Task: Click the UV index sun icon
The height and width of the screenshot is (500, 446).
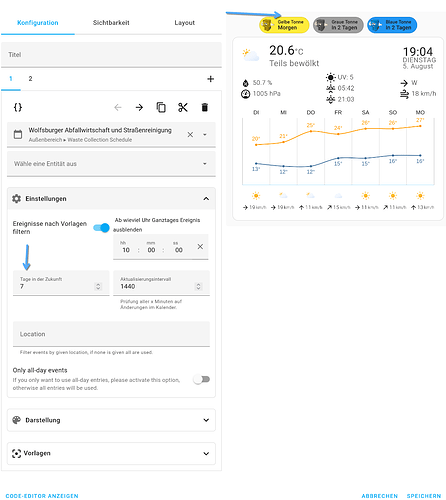Action: (330, 77)
